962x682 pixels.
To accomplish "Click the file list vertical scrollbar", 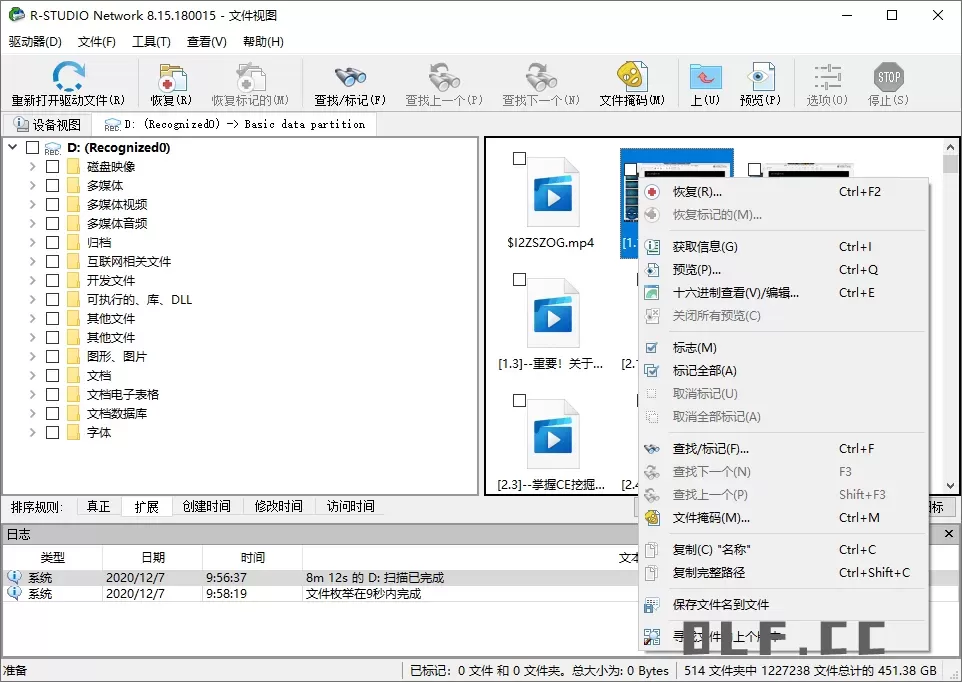I will click(952, 300).
